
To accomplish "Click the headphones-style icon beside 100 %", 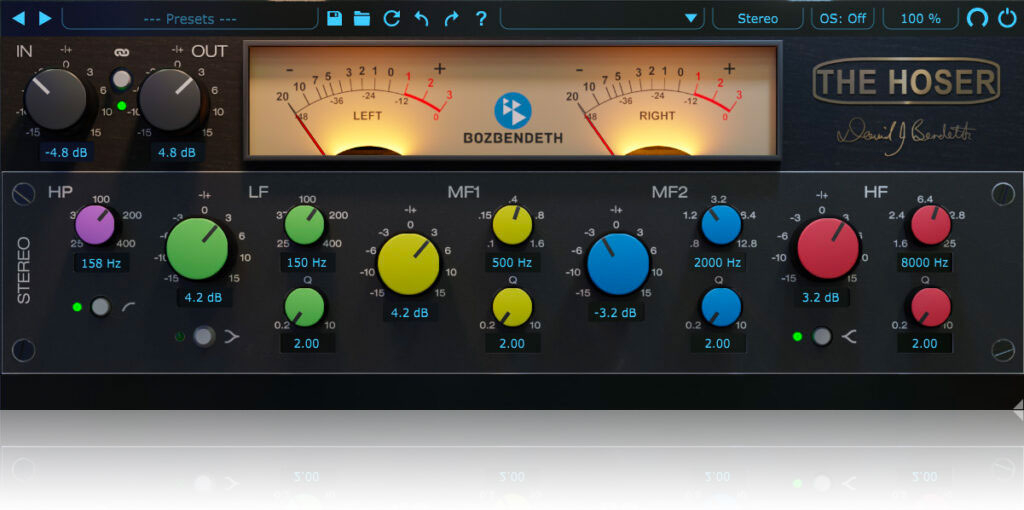I will tap(977, 18).
